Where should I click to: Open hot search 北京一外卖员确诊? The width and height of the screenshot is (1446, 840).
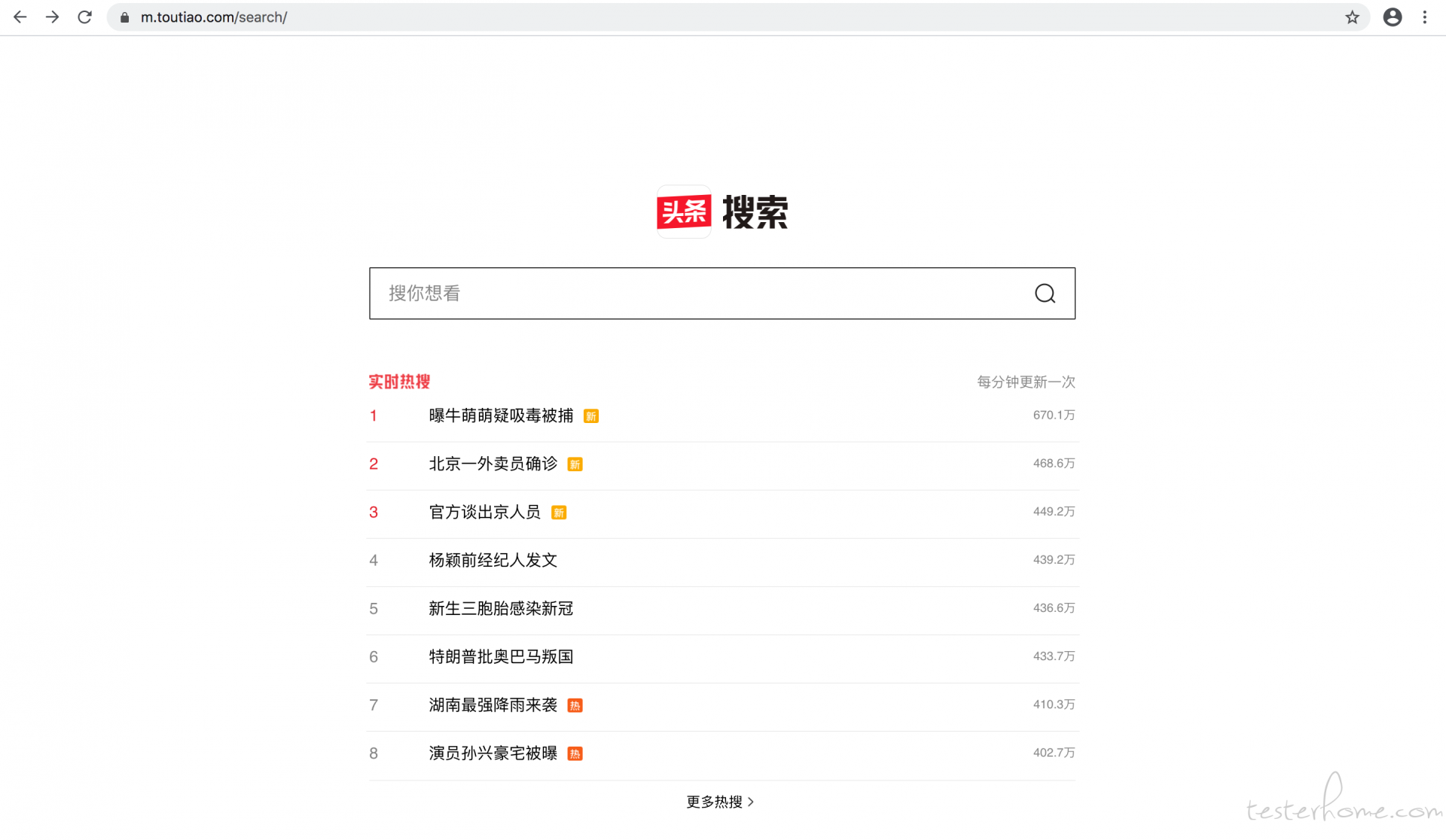coord(493,464)
